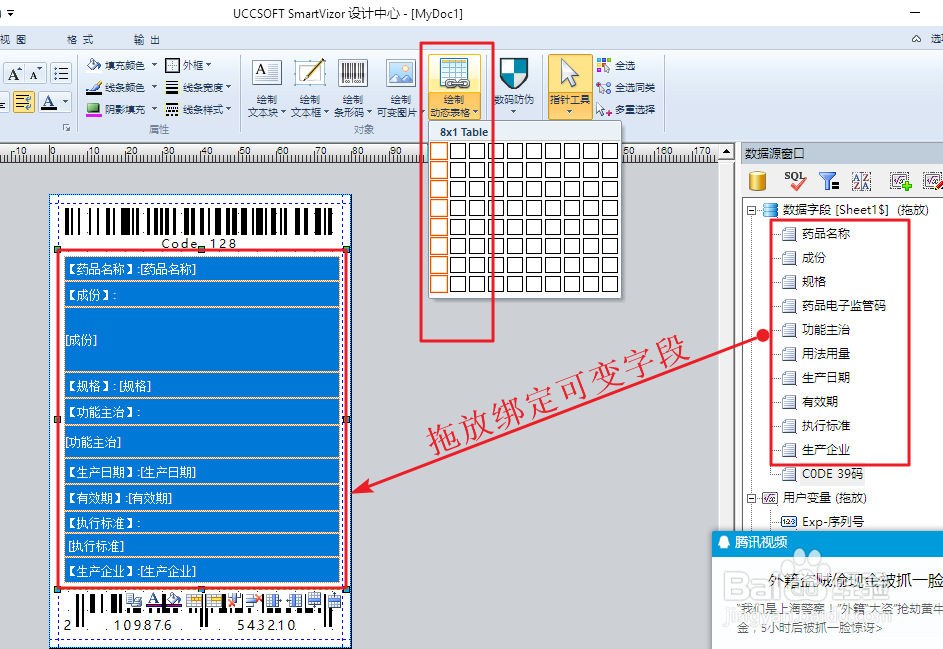Open the 线条颜色 dropdown arrow
The height and width of the screenshot is (649, 943).
[154, 87]
